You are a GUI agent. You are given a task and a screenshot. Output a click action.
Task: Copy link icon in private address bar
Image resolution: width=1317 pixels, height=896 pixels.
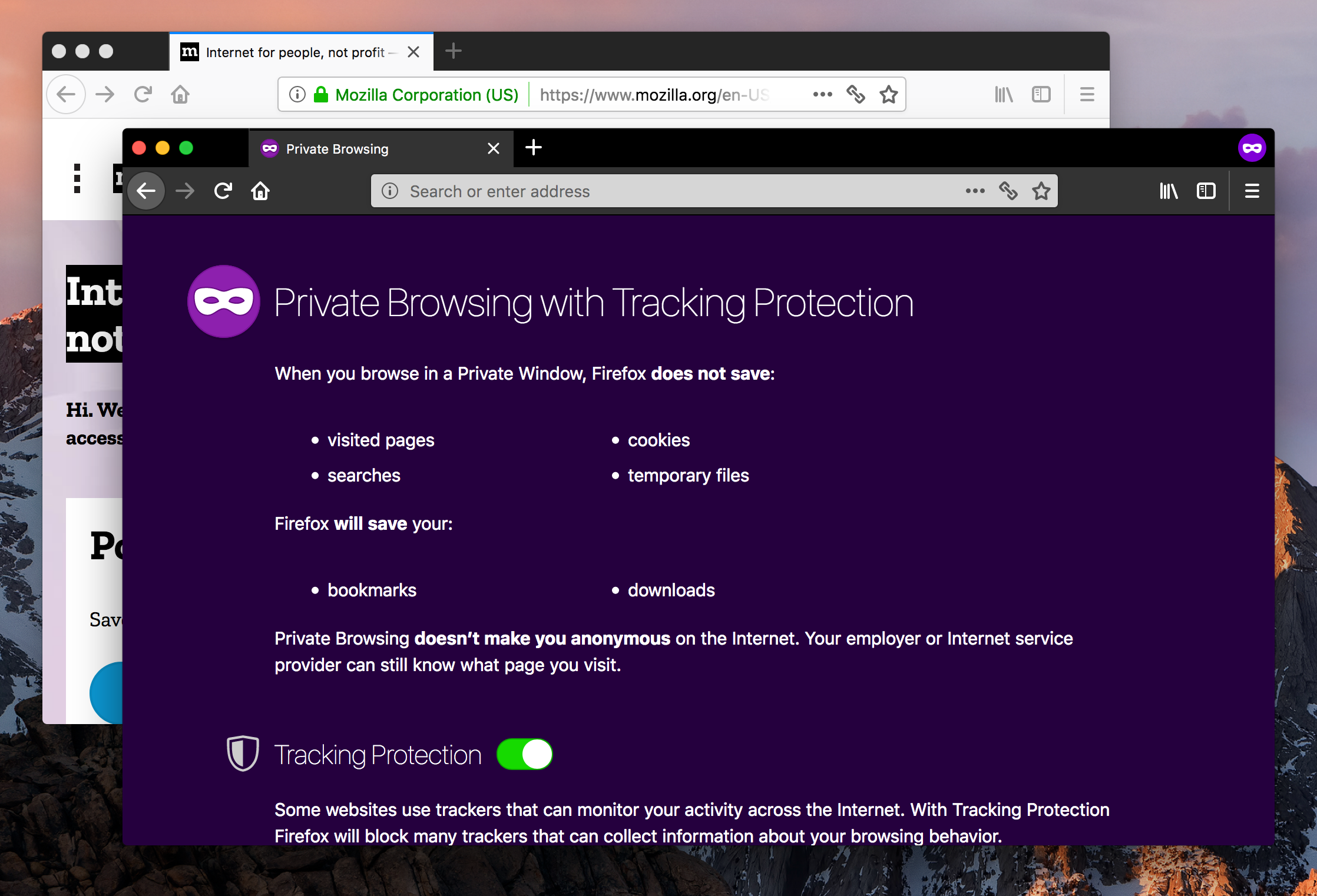1008,191
